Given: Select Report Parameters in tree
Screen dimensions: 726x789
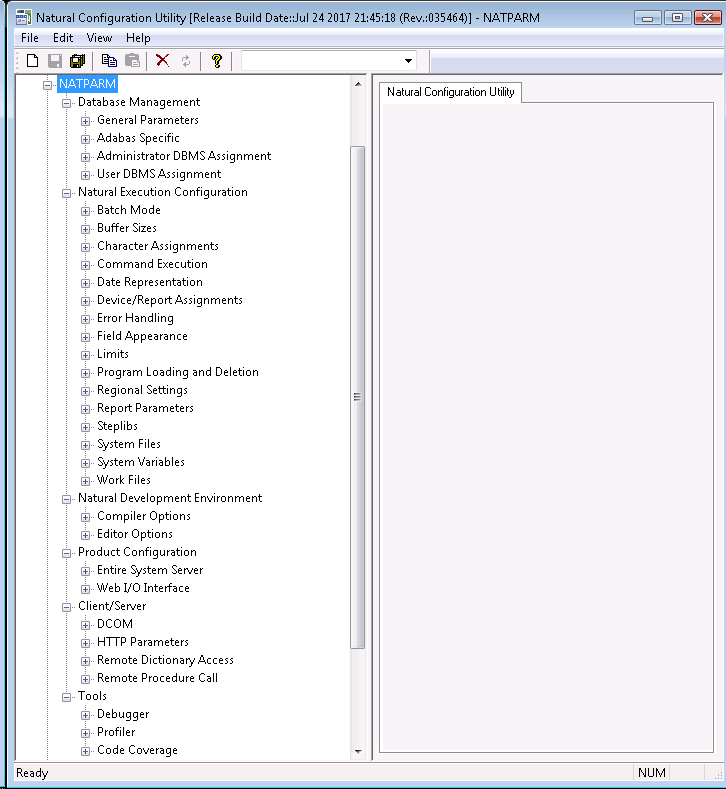Looking at the screenshot, I should tap(145, 408).
